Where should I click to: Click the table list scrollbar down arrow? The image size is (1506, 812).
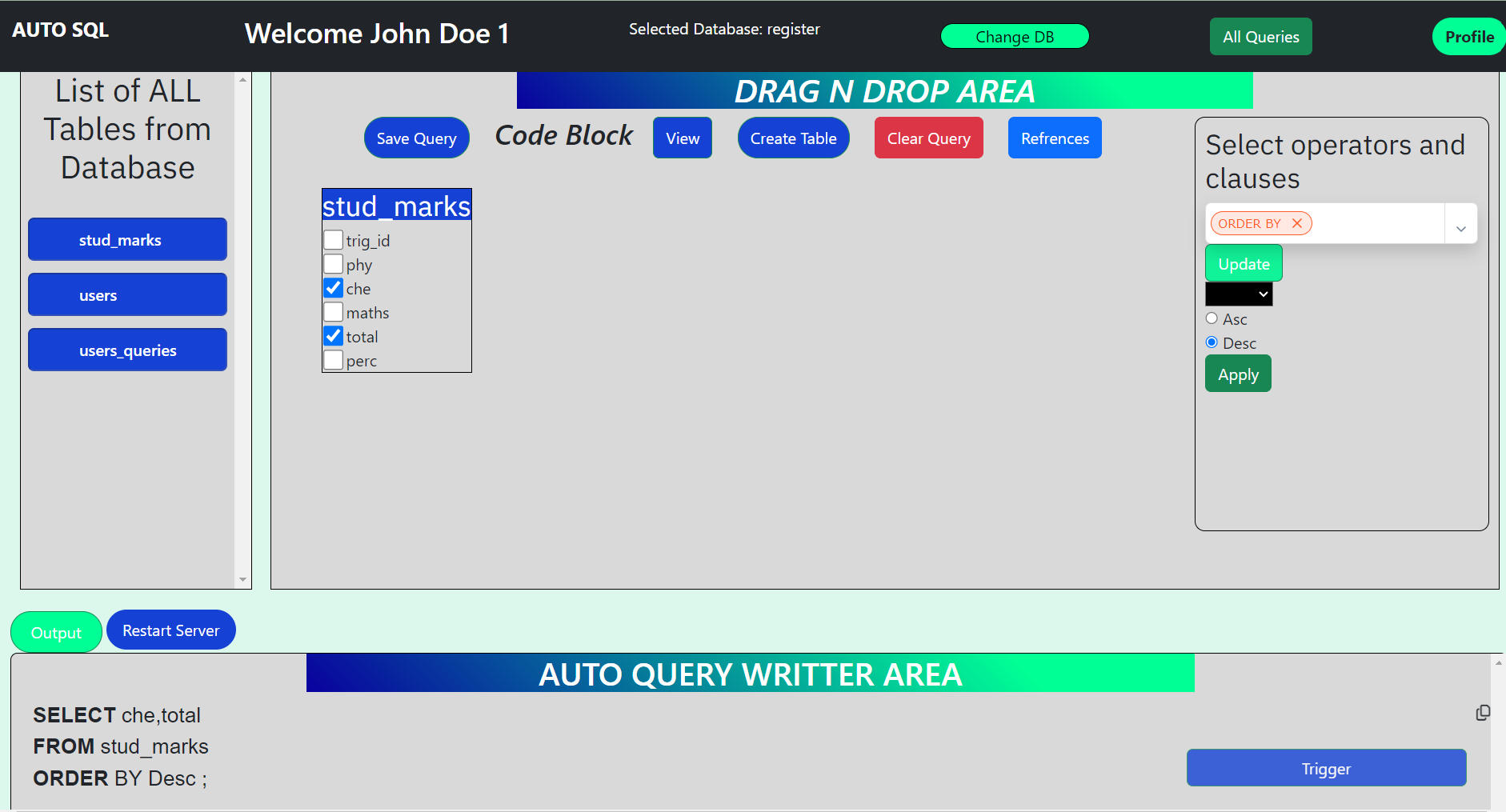click(242, 579)
